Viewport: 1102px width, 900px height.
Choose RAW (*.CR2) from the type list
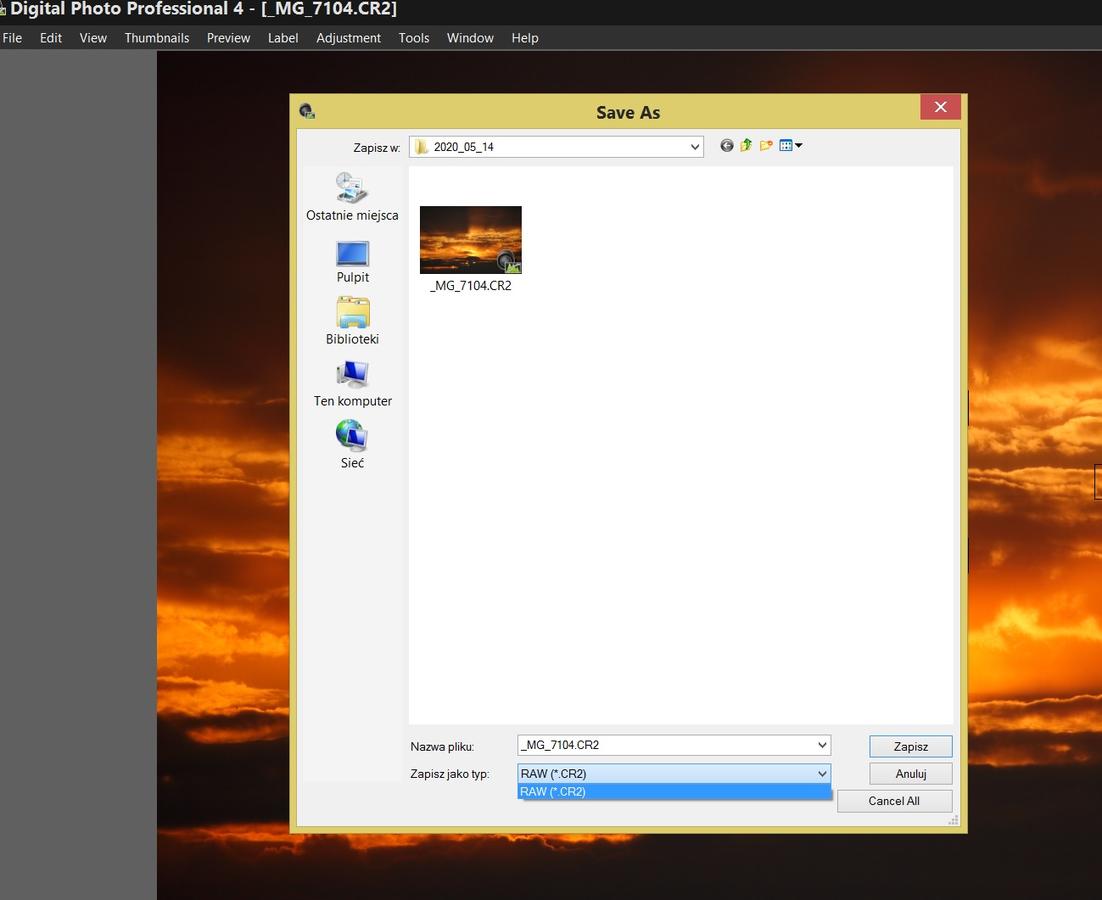point(674,792)
